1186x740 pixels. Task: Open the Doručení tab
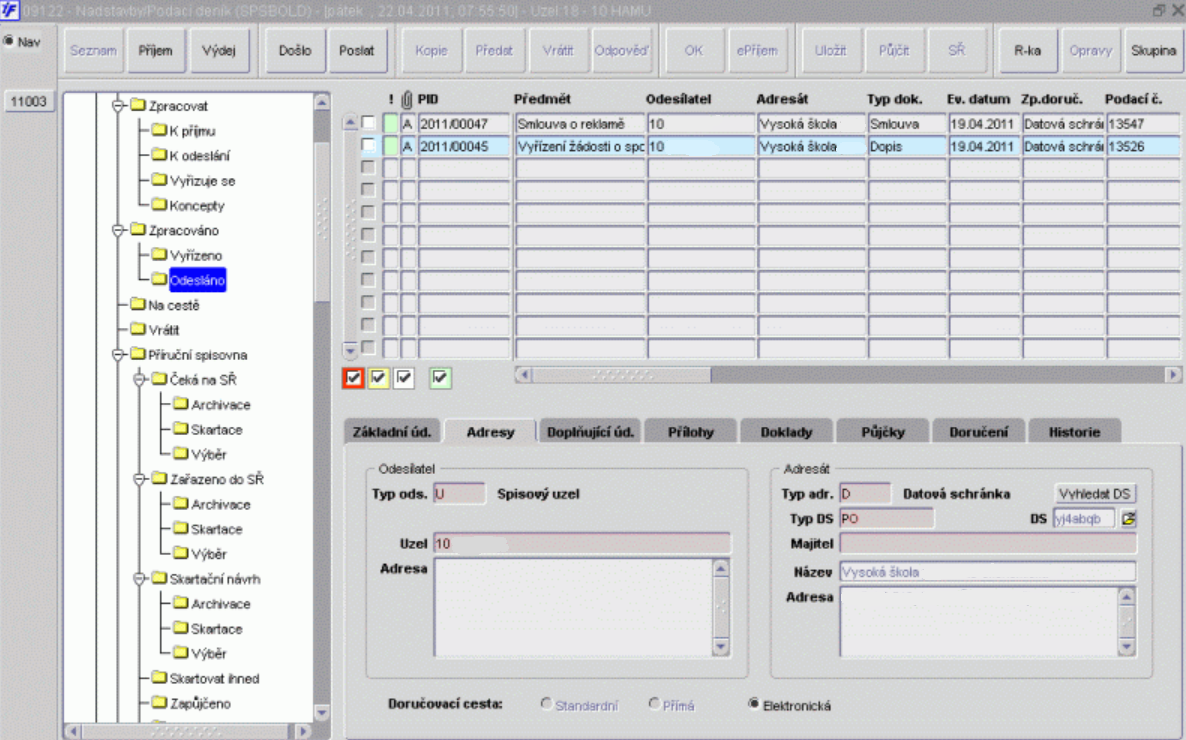tap(979, 432)
